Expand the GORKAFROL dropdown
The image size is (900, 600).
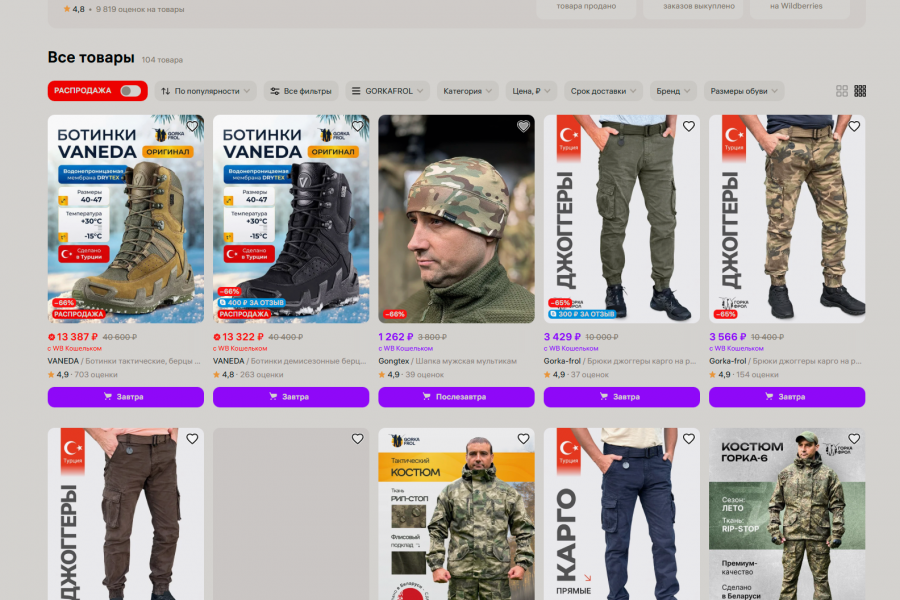tap(387, 91)
